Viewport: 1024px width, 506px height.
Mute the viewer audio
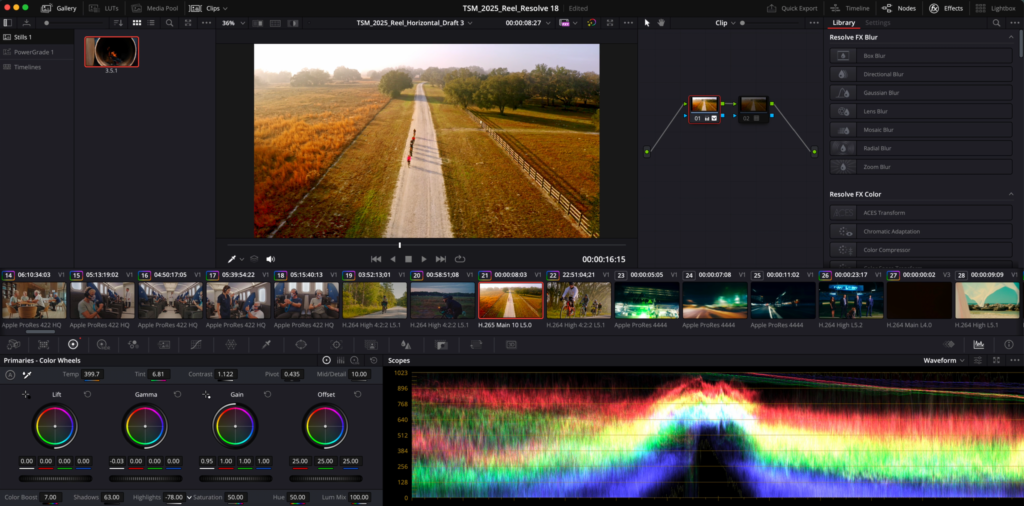[x=270, y=259]
